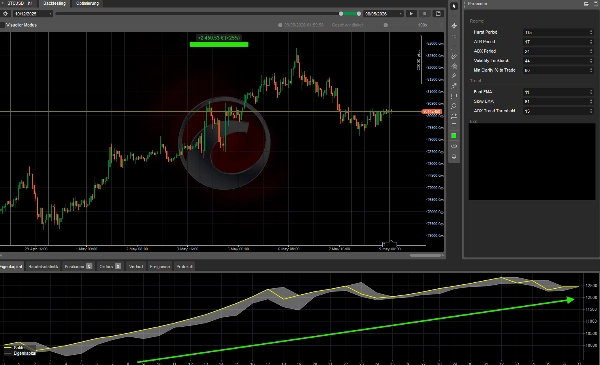Adjust the Geschwindigkeit speed slider knob
The height and width of the screenshot is (365, 600).
tap(386, 25)
